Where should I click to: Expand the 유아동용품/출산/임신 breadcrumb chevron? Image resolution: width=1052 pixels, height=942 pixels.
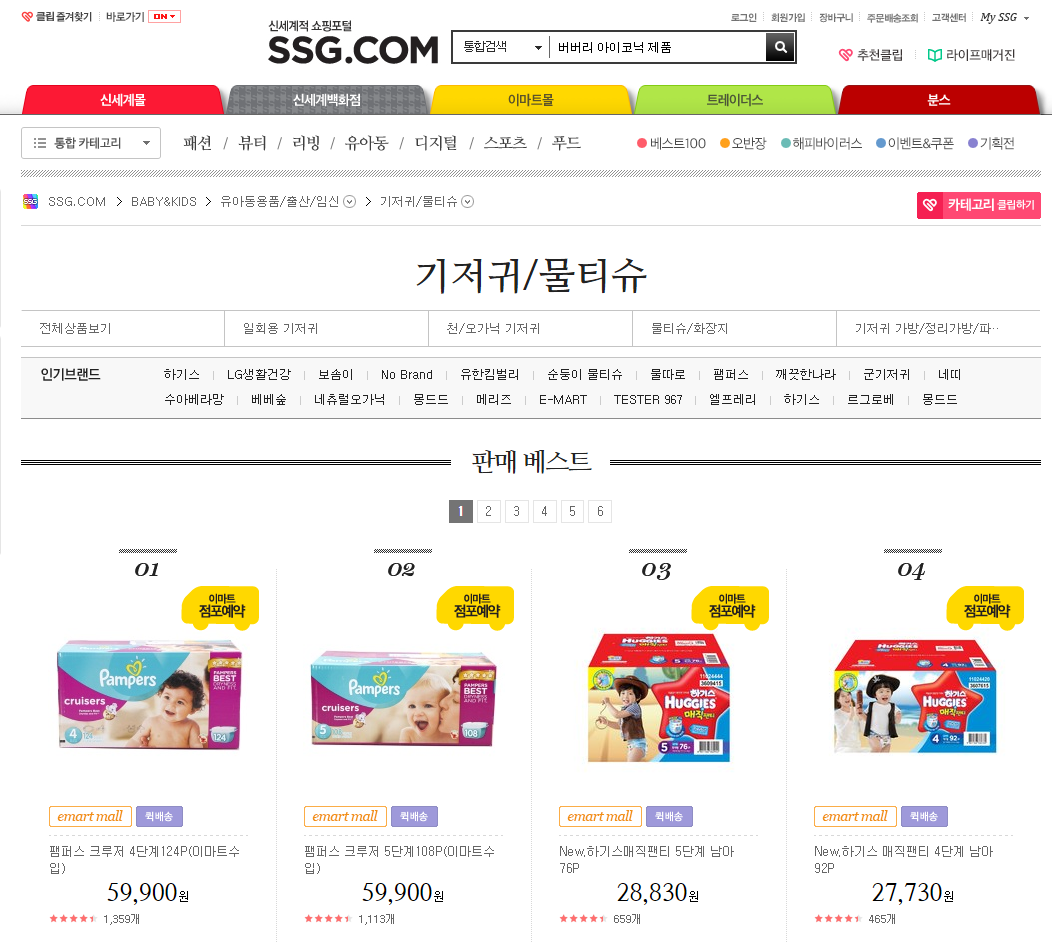click(350, 202)
